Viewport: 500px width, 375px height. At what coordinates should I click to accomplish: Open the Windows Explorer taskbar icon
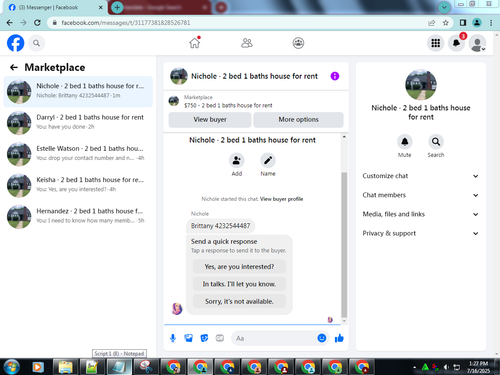pyautogui.click(x=65, y=367)
